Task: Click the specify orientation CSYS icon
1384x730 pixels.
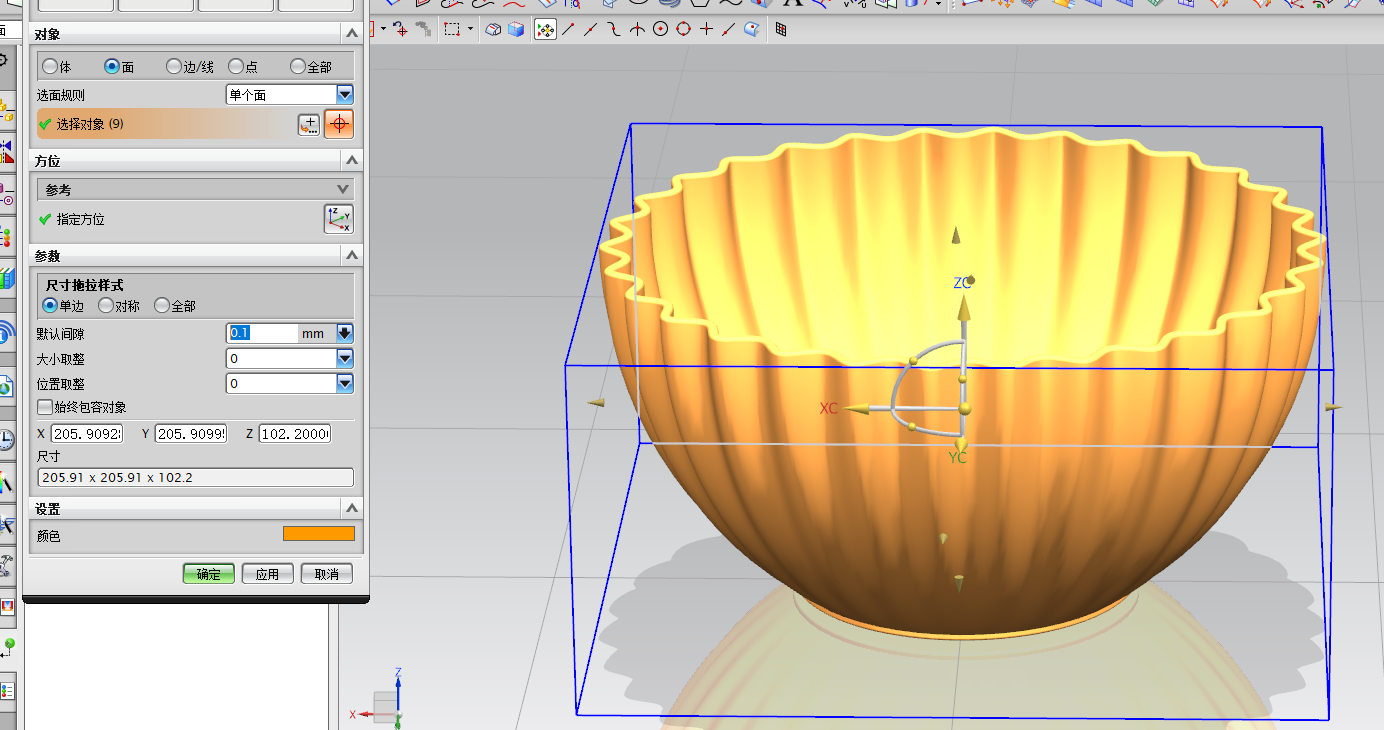Action: [339, 219]
